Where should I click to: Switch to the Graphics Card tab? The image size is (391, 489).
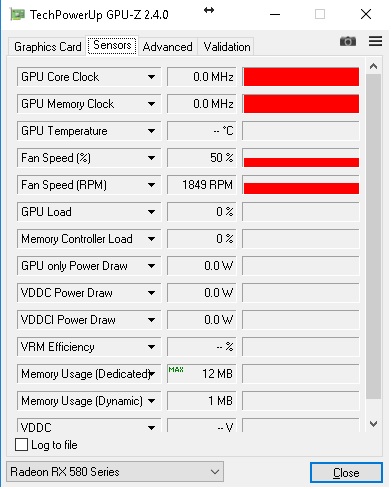[47, 47]
